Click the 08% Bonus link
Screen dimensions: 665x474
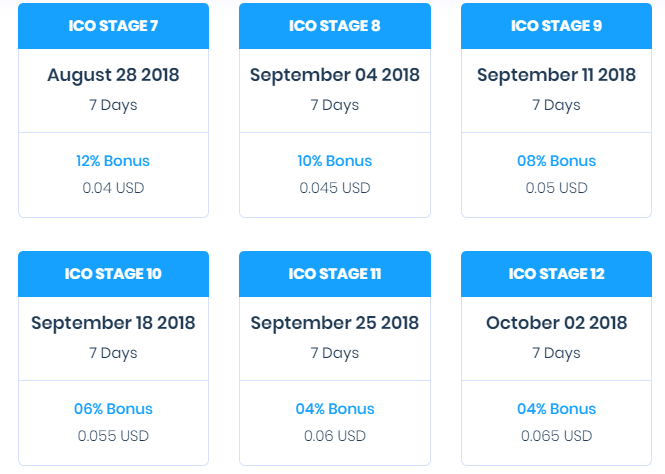coord(556,161)
